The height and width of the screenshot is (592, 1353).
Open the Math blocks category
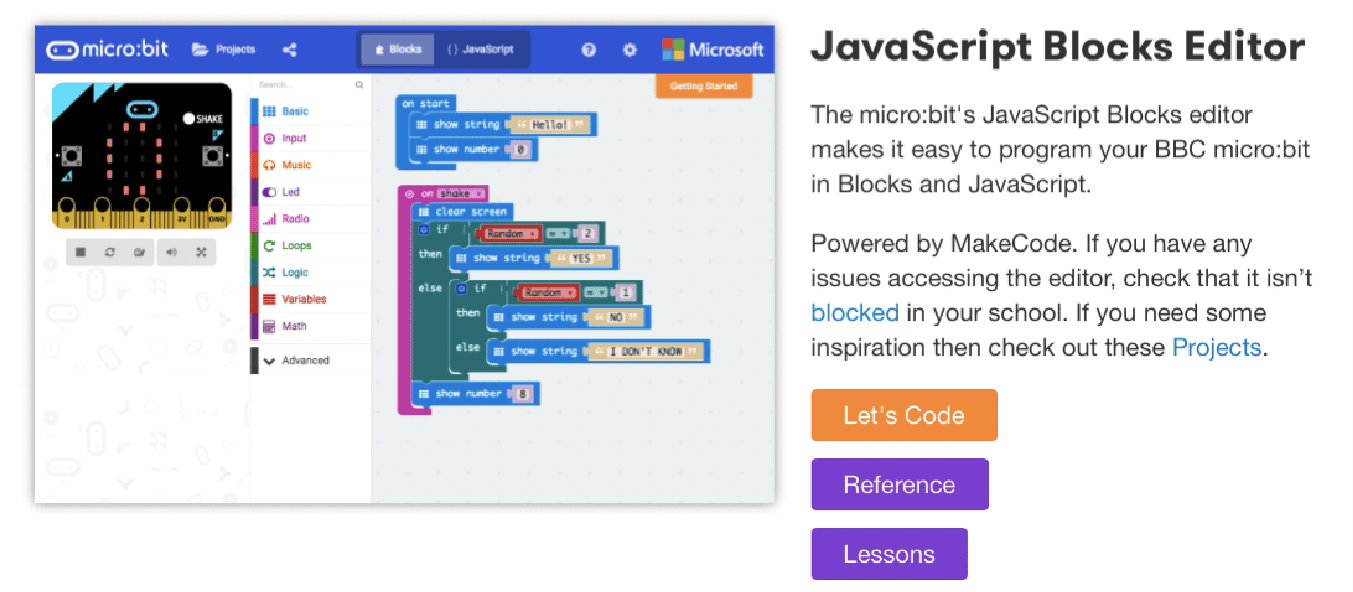tap(310, 326)
